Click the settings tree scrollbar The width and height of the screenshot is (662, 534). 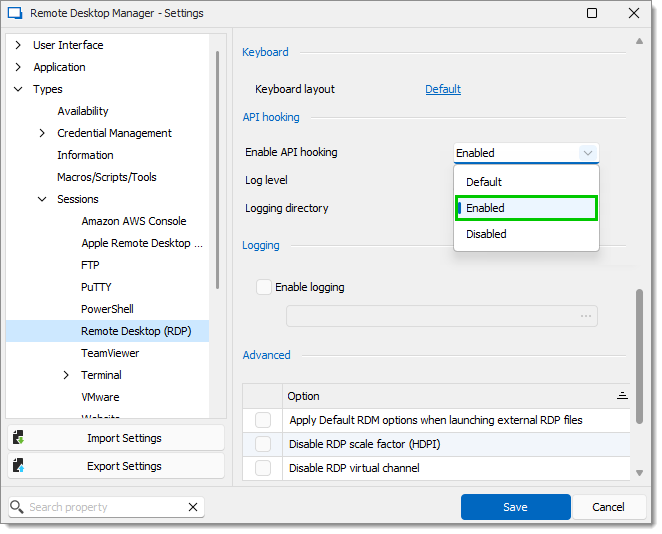[217, 170]
